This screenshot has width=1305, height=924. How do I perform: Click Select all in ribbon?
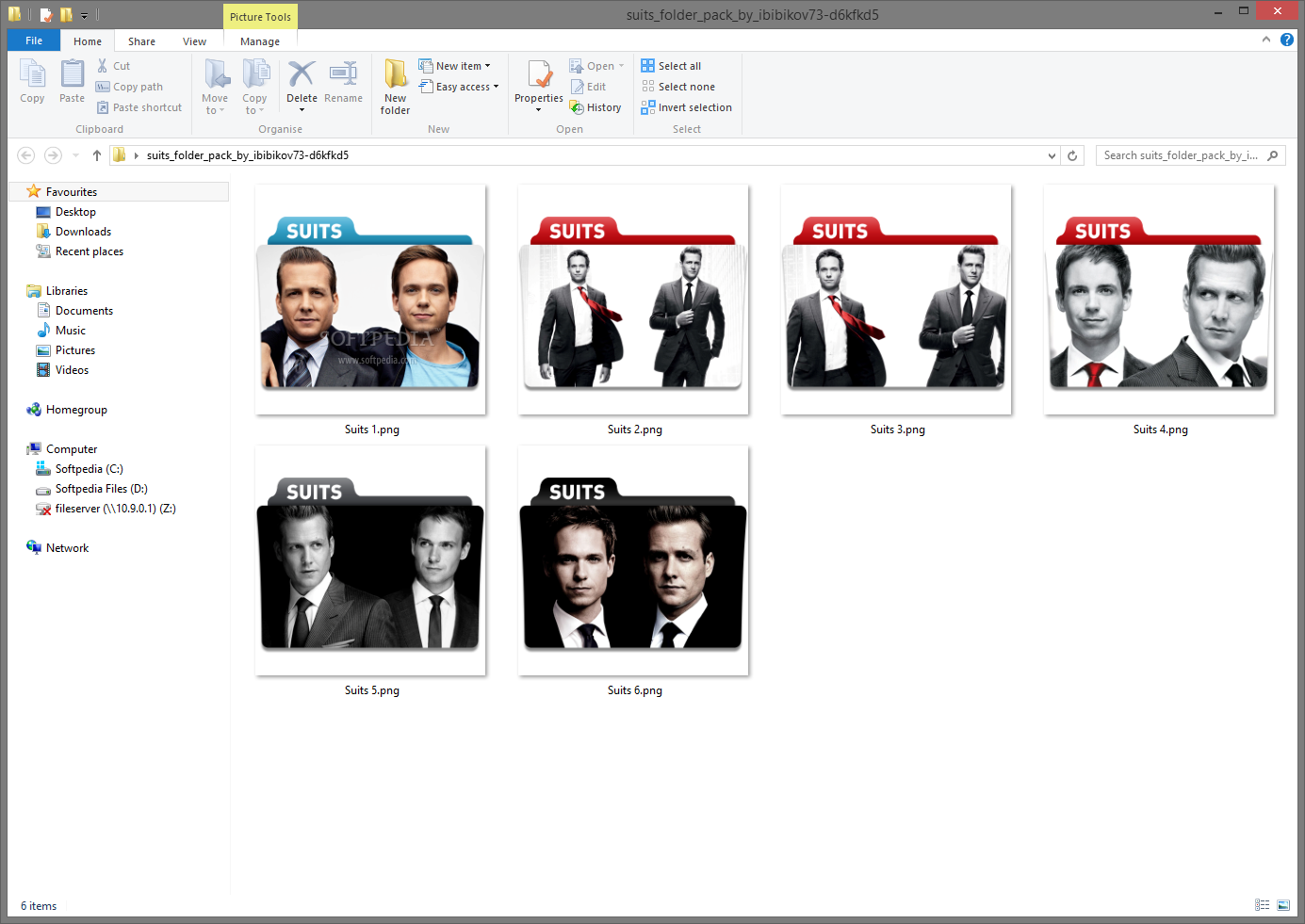[671, 66]
